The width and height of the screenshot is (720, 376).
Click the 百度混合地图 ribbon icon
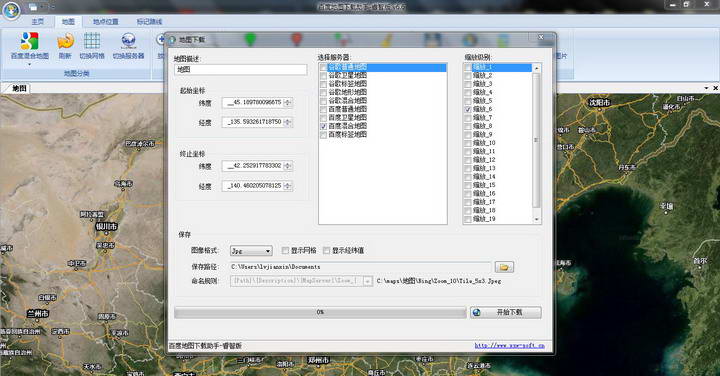pyautogui.click(x=29, y=42)
